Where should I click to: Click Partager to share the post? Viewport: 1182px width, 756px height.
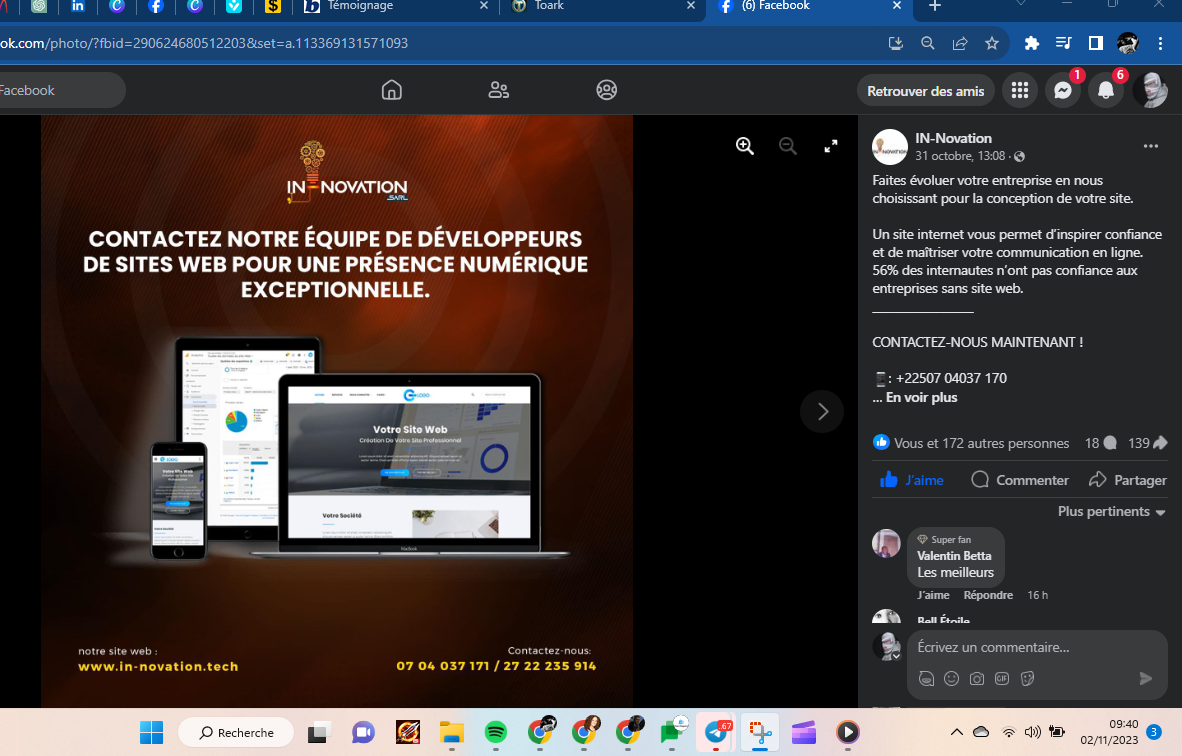[1128, 480]
